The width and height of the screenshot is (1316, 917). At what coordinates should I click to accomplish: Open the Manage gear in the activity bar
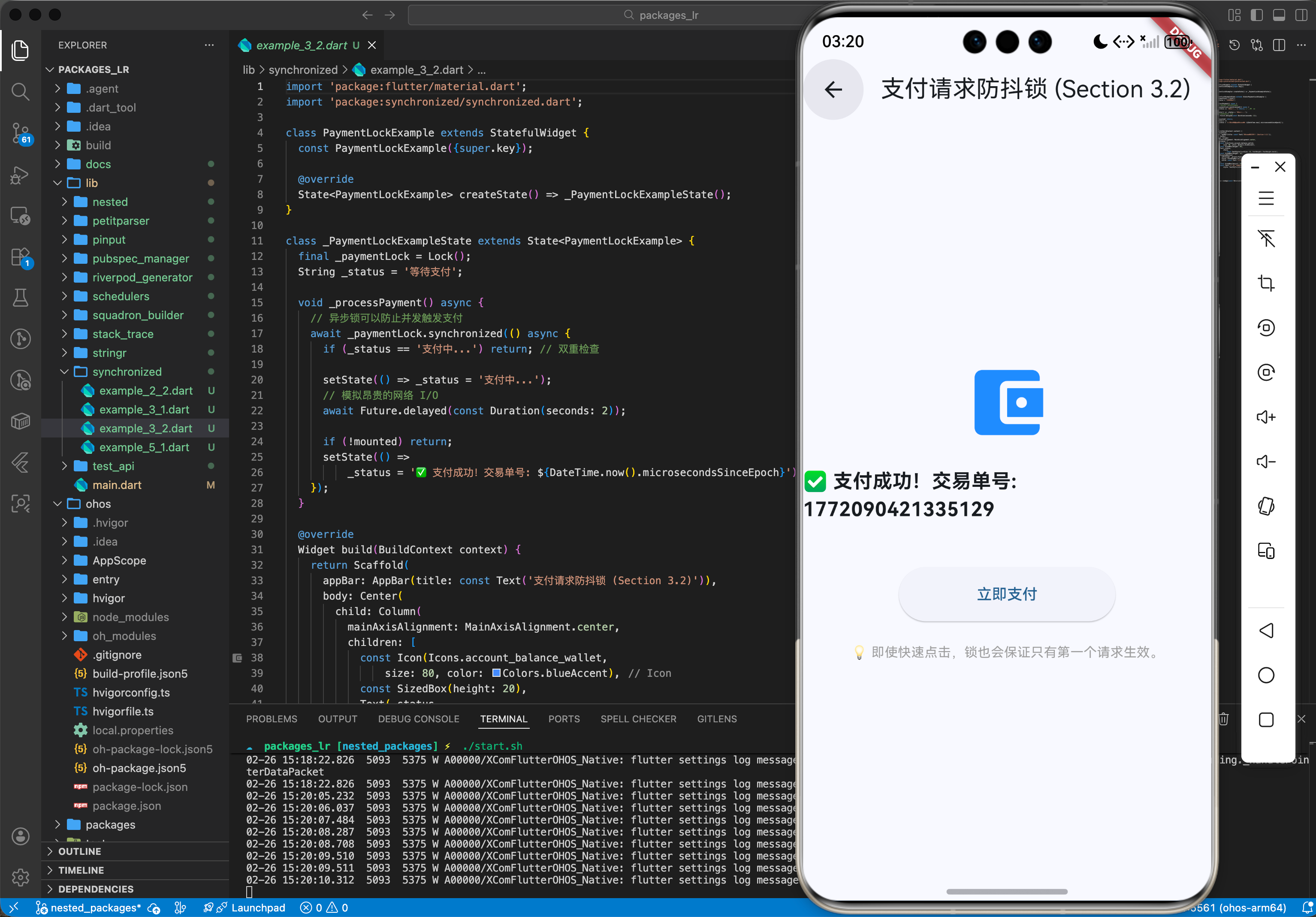(21, 877)
